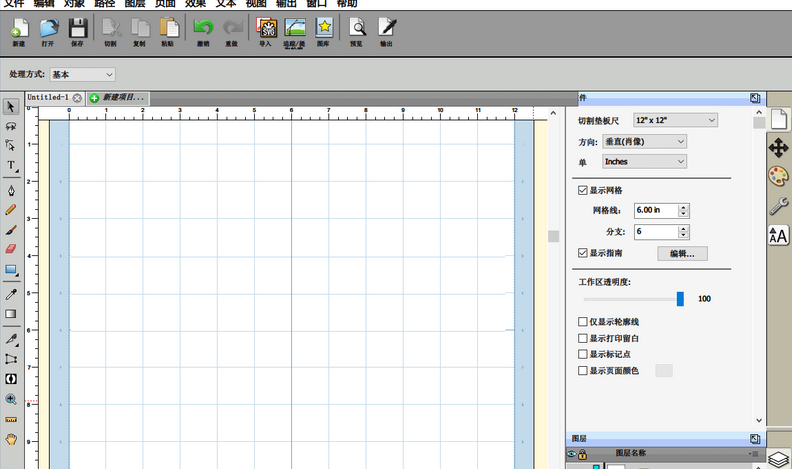Select the arrow selection tool

[x=11, y=107]
